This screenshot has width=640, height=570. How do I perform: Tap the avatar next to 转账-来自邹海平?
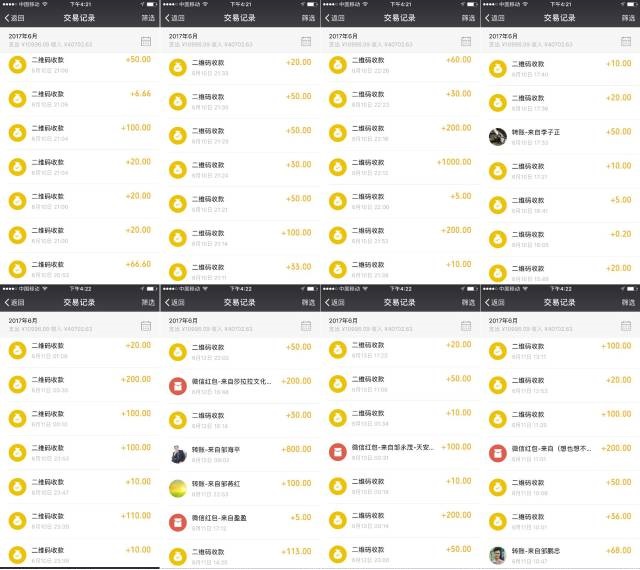177,451
